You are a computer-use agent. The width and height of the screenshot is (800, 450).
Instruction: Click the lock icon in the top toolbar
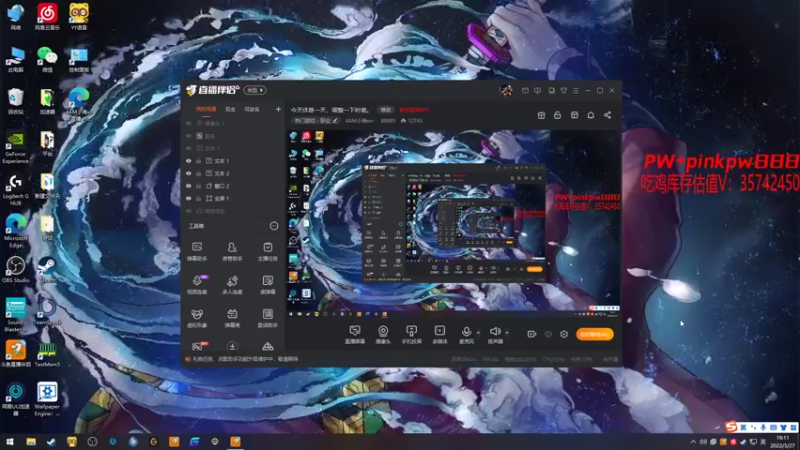558,115
